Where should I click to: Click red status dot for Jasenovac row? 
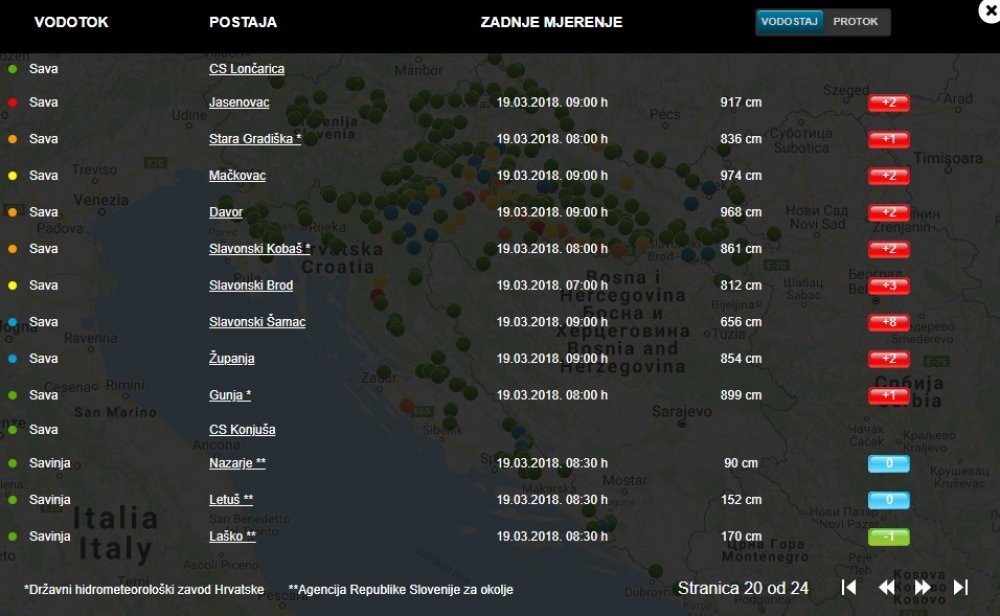12,102
